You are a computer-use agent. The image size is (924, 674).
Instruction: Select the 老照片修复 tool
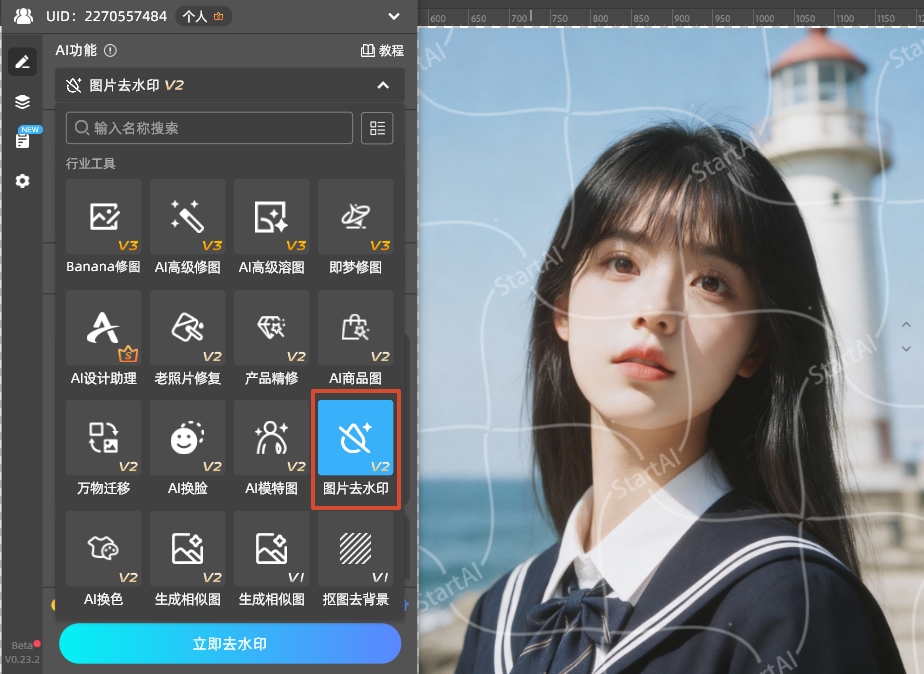[x=187, y=327]
